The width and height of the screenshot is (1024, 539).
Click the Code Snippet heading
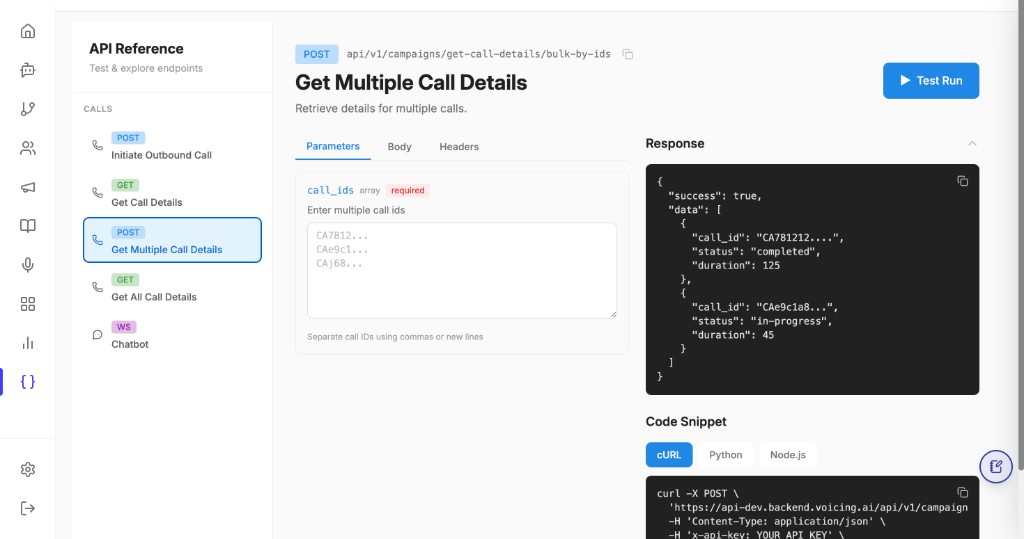tap(686, 421)
